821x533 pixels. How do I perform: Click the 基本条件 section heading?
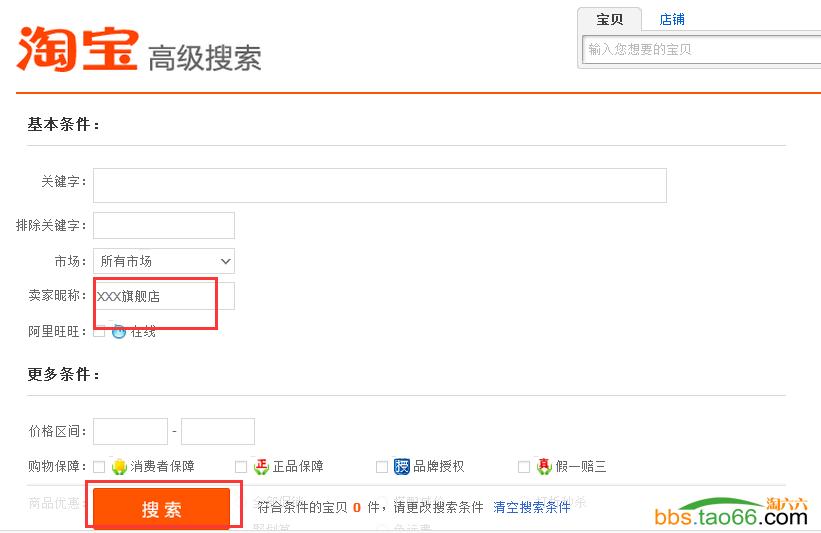(x=63, y=125)
